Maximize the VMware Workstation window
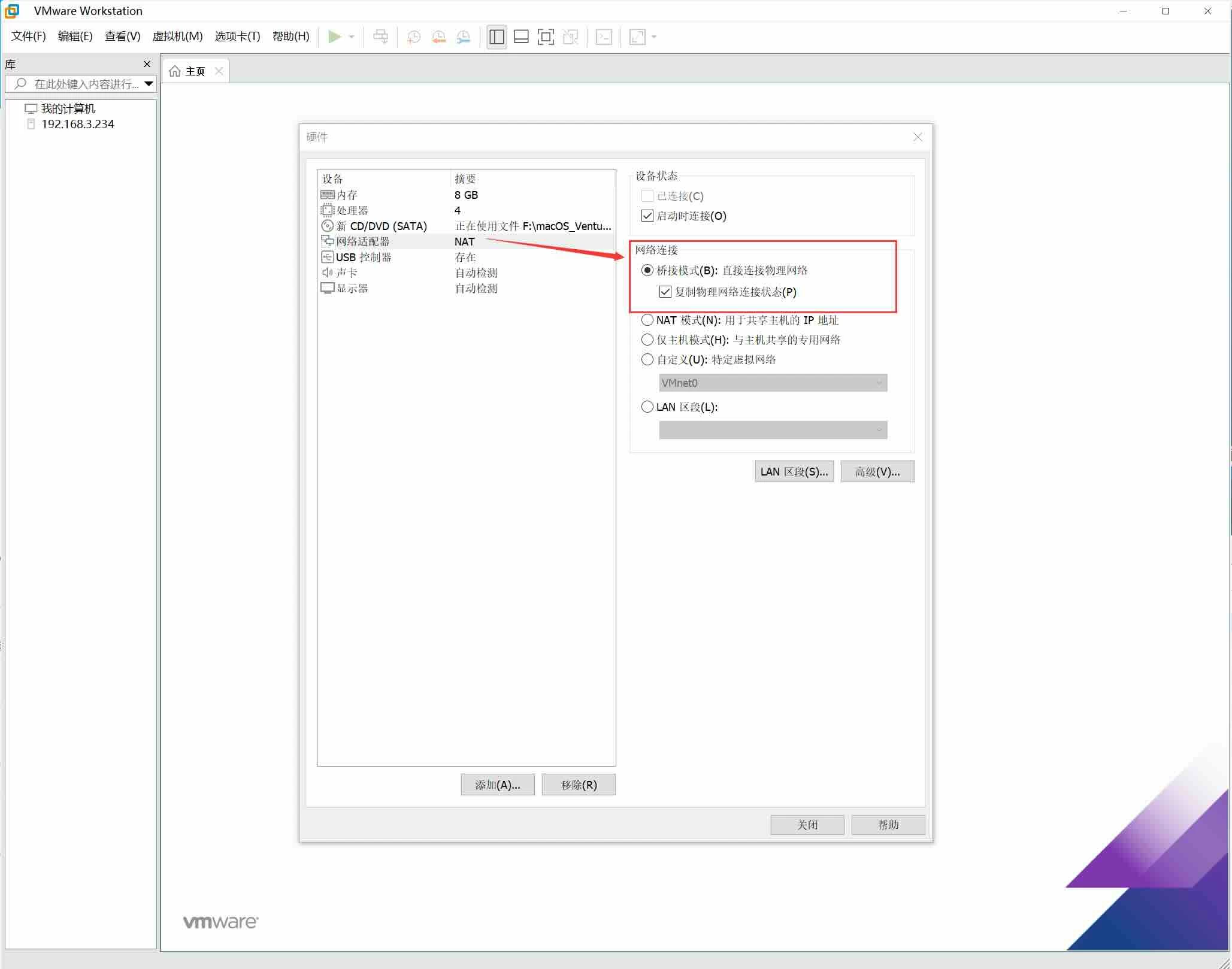The height and width of the screenshot is (969, 1232). 1166,11
